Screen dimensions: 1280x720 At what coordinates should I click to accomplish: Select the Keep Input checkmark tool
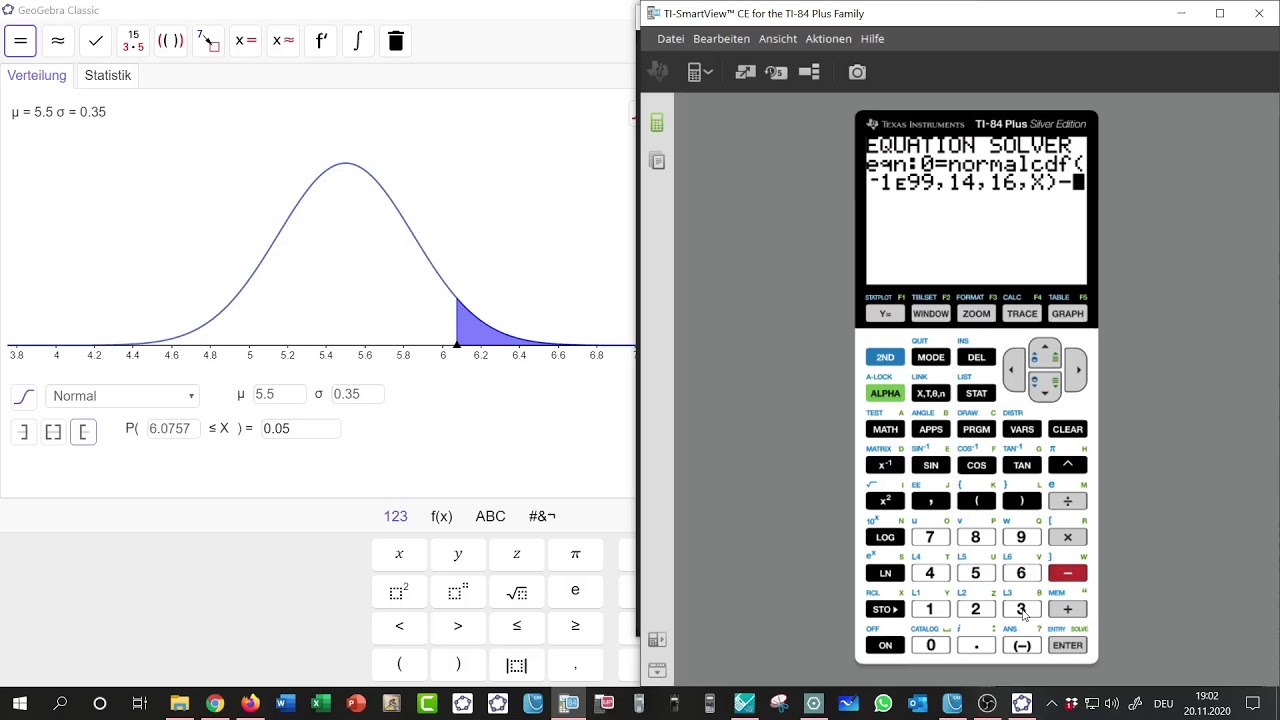96,41
